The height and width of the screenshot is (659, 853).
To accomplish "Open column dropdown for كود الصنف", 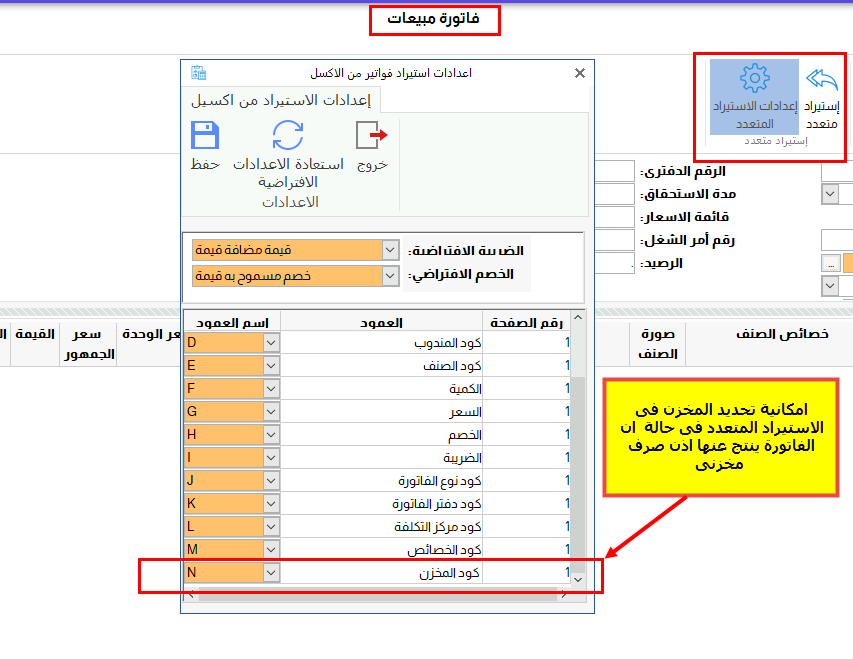I will pyautogui.click(x=271, y=366).
